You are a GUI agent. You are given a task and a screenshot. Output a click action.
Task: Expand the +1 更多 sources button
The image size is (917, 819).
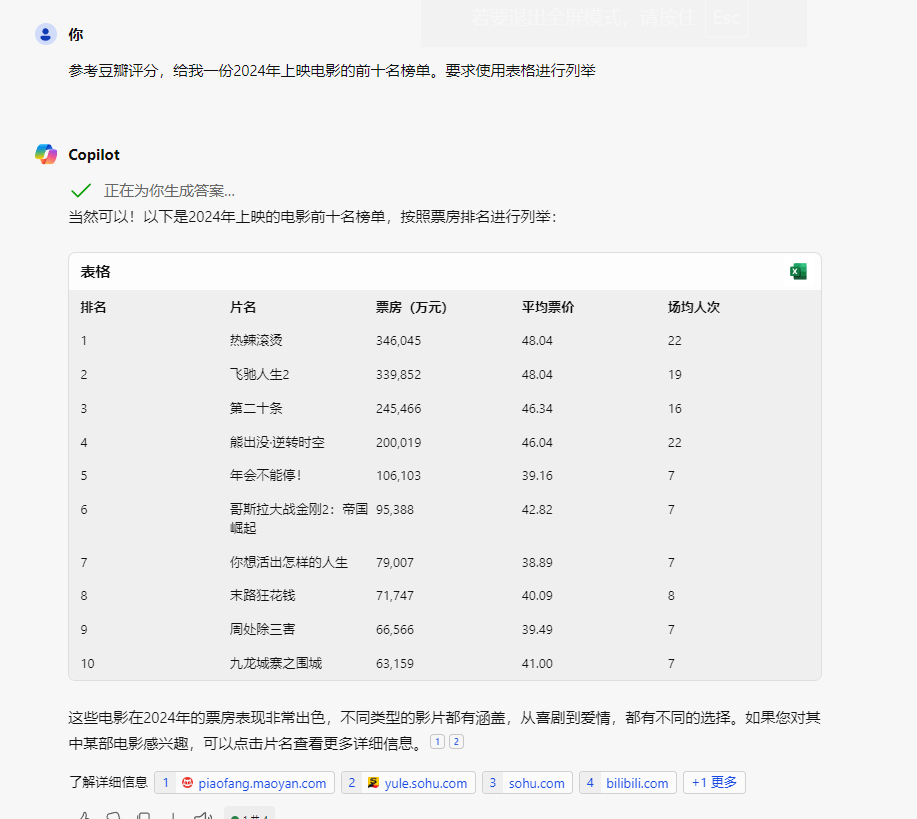click(714, 783)
